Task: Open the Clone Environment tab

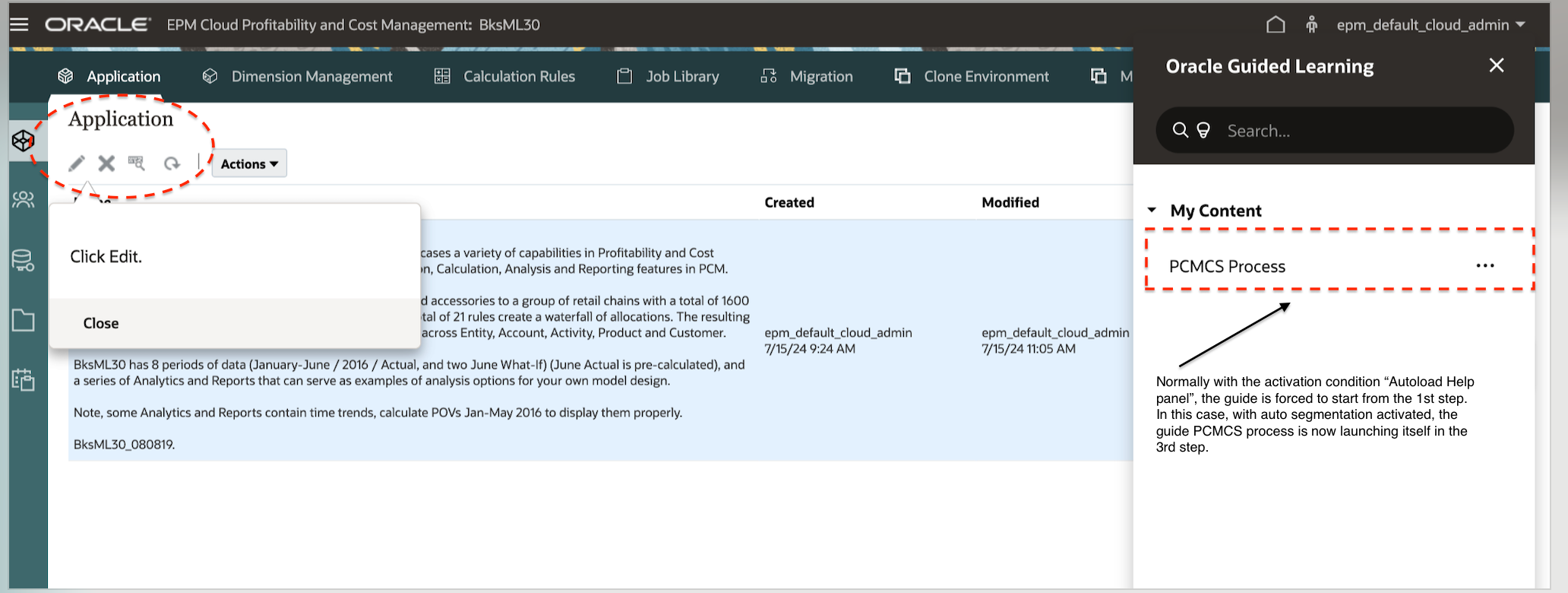Action: point(972,76)
